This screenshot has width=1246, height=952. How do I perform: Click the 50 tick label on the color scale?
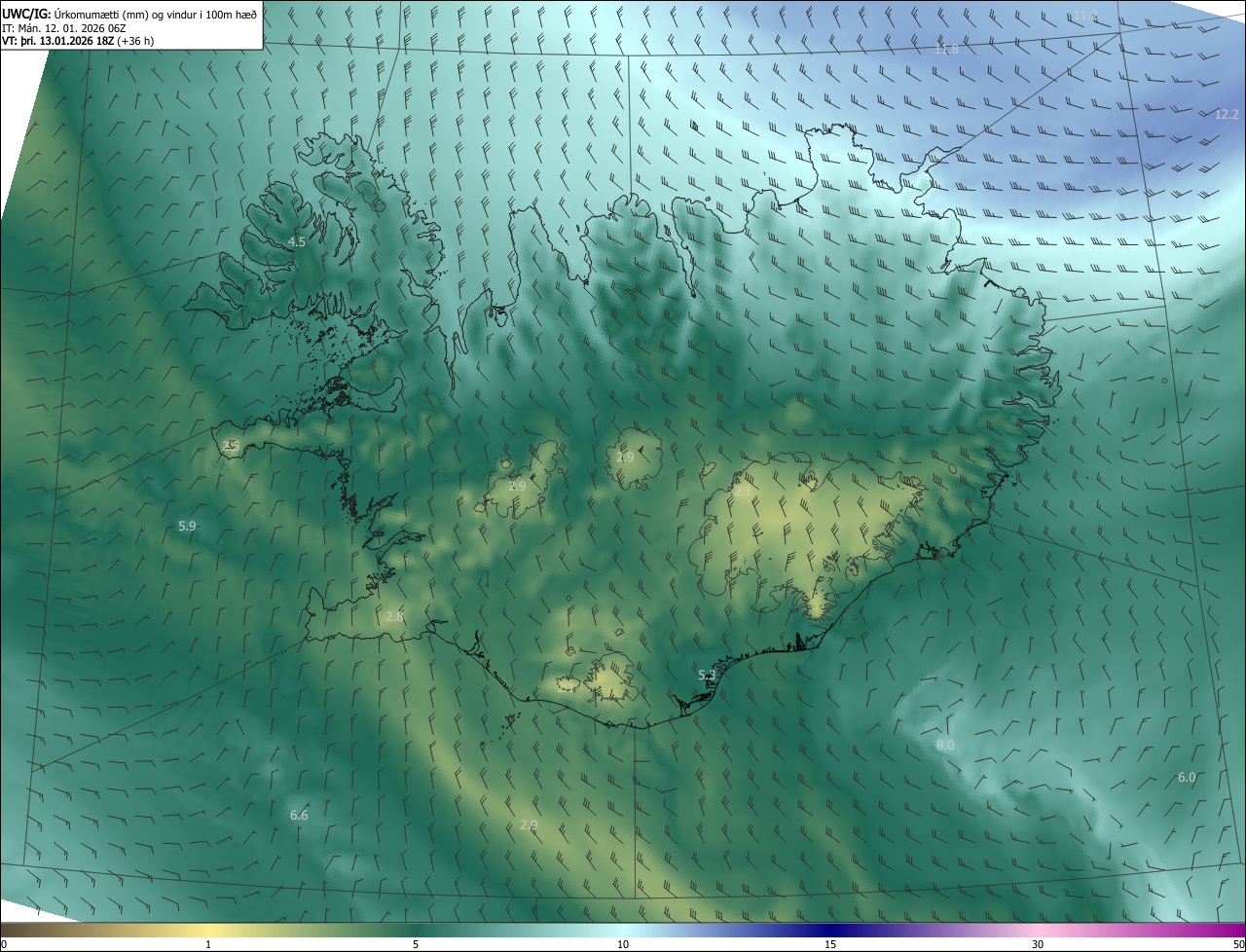pyautogui.click(x=1238, y=944)
